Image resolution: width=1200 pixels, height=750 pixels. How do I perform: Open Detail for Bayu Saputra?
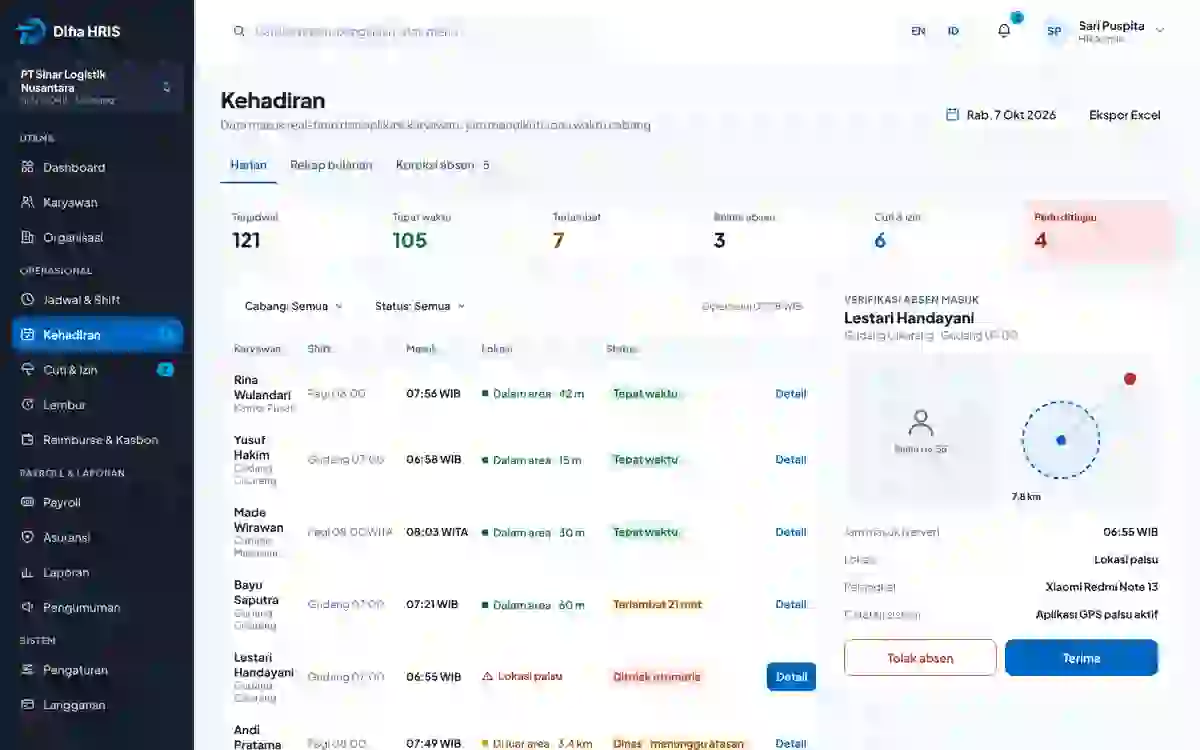[790, 604]
